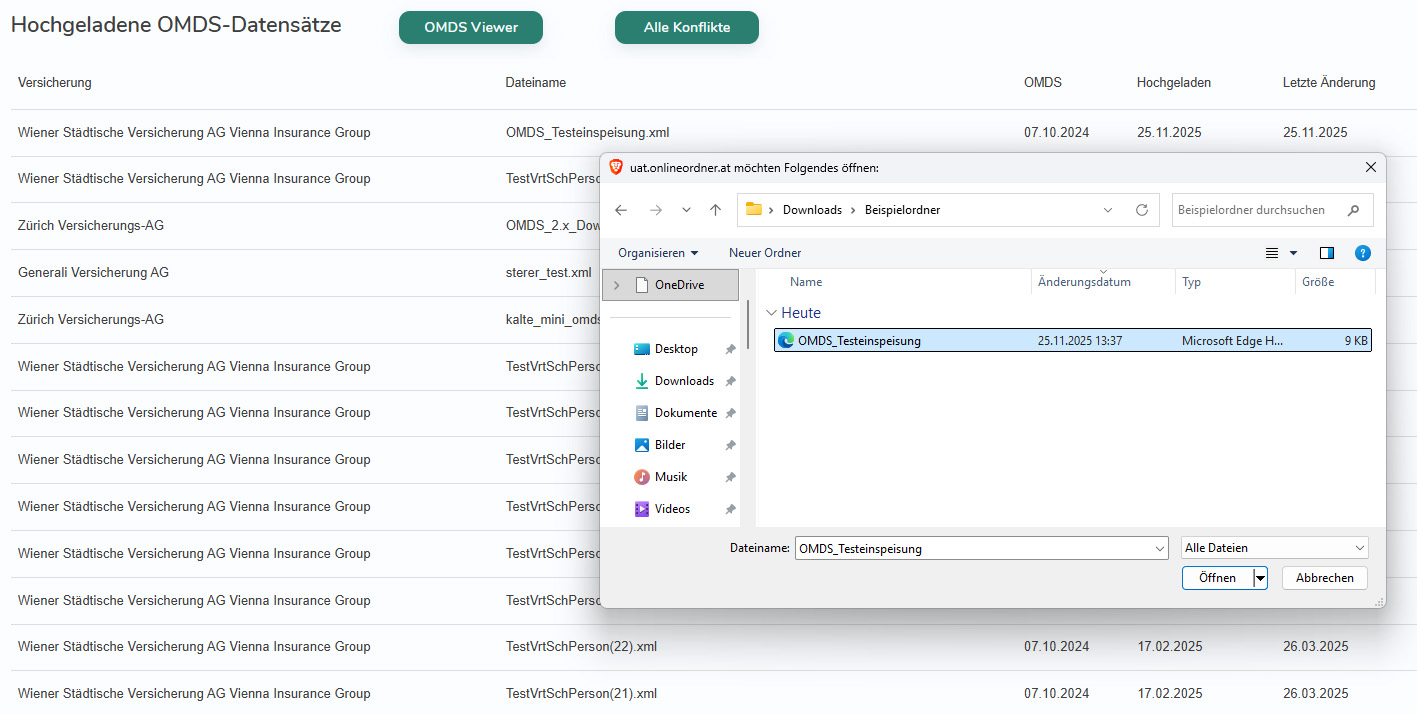Screen dimensions: 1418x714
Task: Click Downloads in the address breadcrumb
Action: coord(812,210)
